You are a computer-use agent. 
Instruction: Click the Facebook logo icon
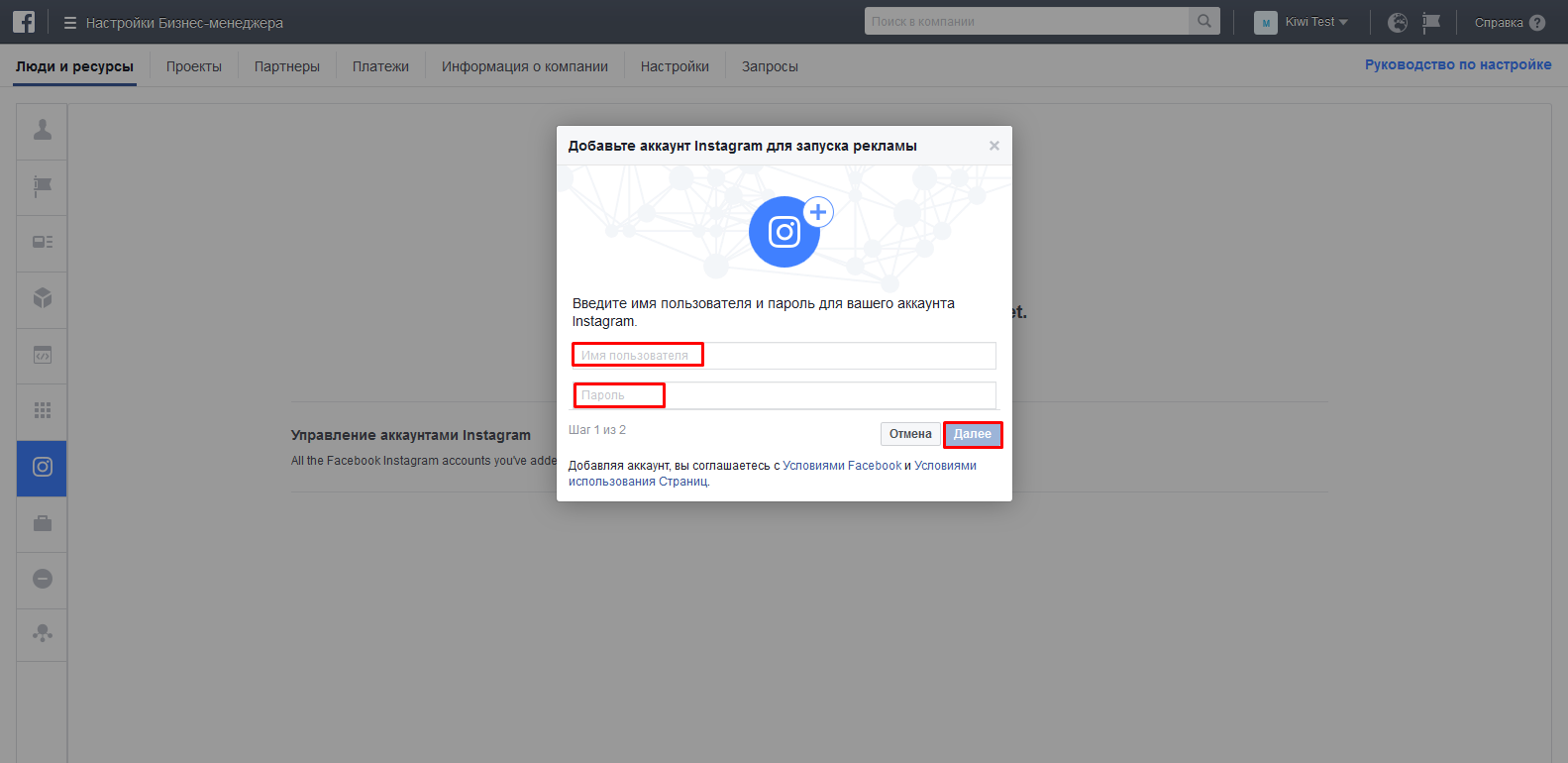point(24,22)
